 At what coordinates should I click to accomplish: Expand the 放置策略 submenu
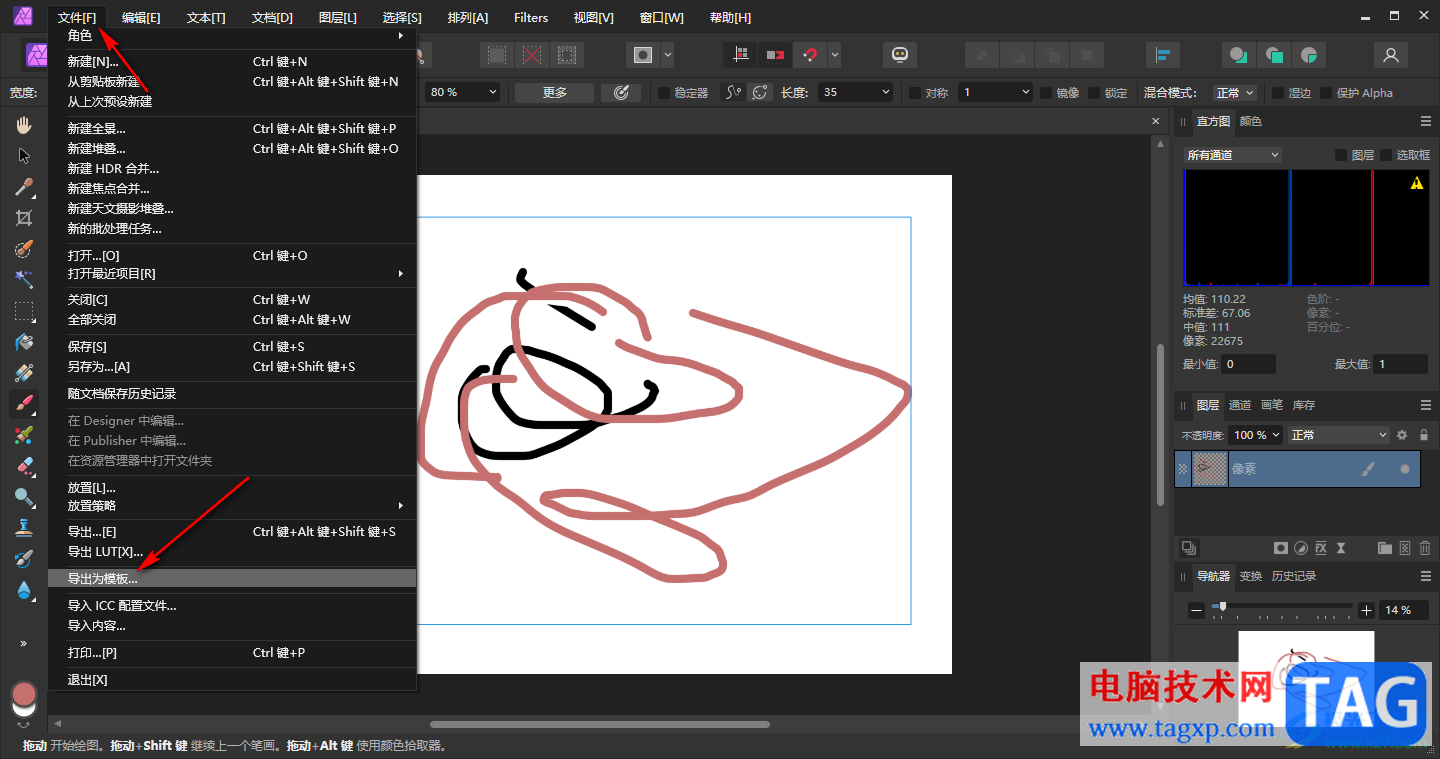tap(232, 506)
